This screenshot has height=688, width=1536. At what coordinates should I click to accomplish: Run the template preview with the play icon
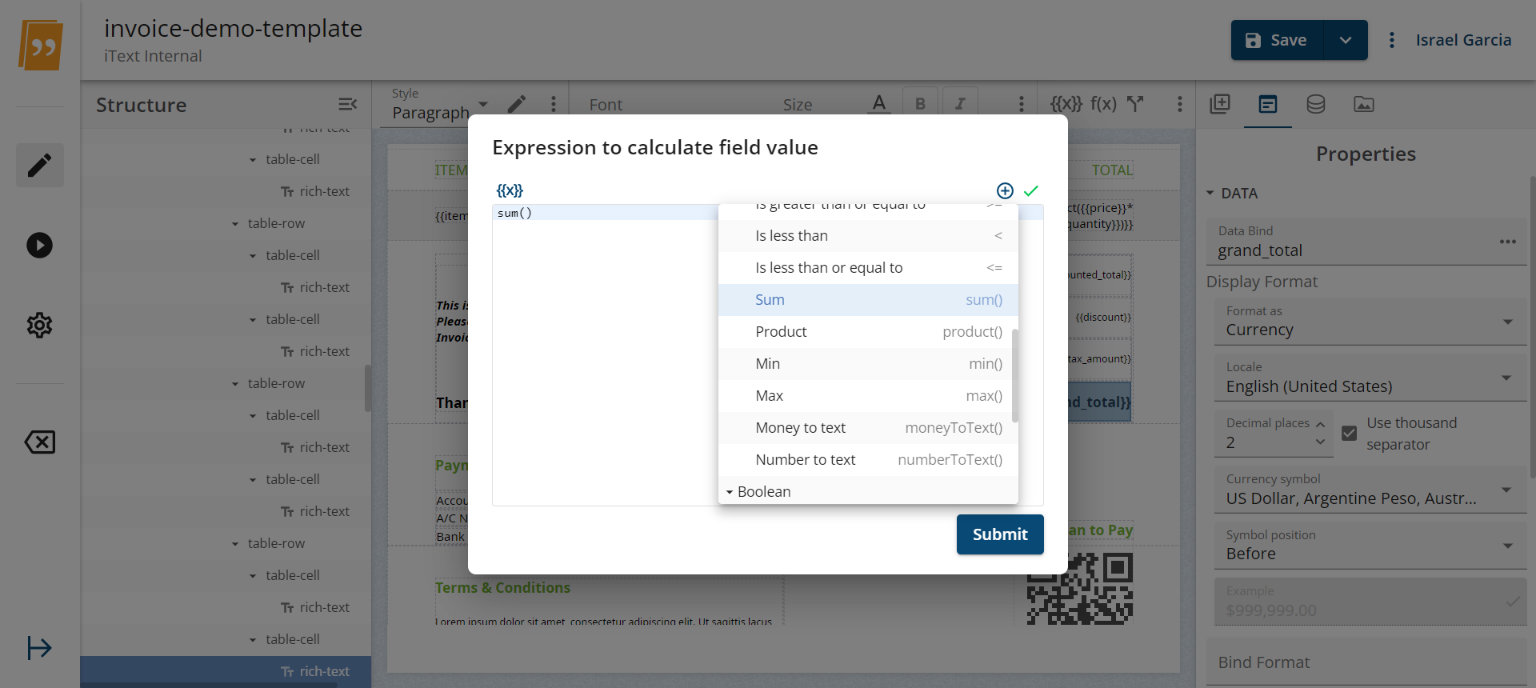tap(39, 245)
